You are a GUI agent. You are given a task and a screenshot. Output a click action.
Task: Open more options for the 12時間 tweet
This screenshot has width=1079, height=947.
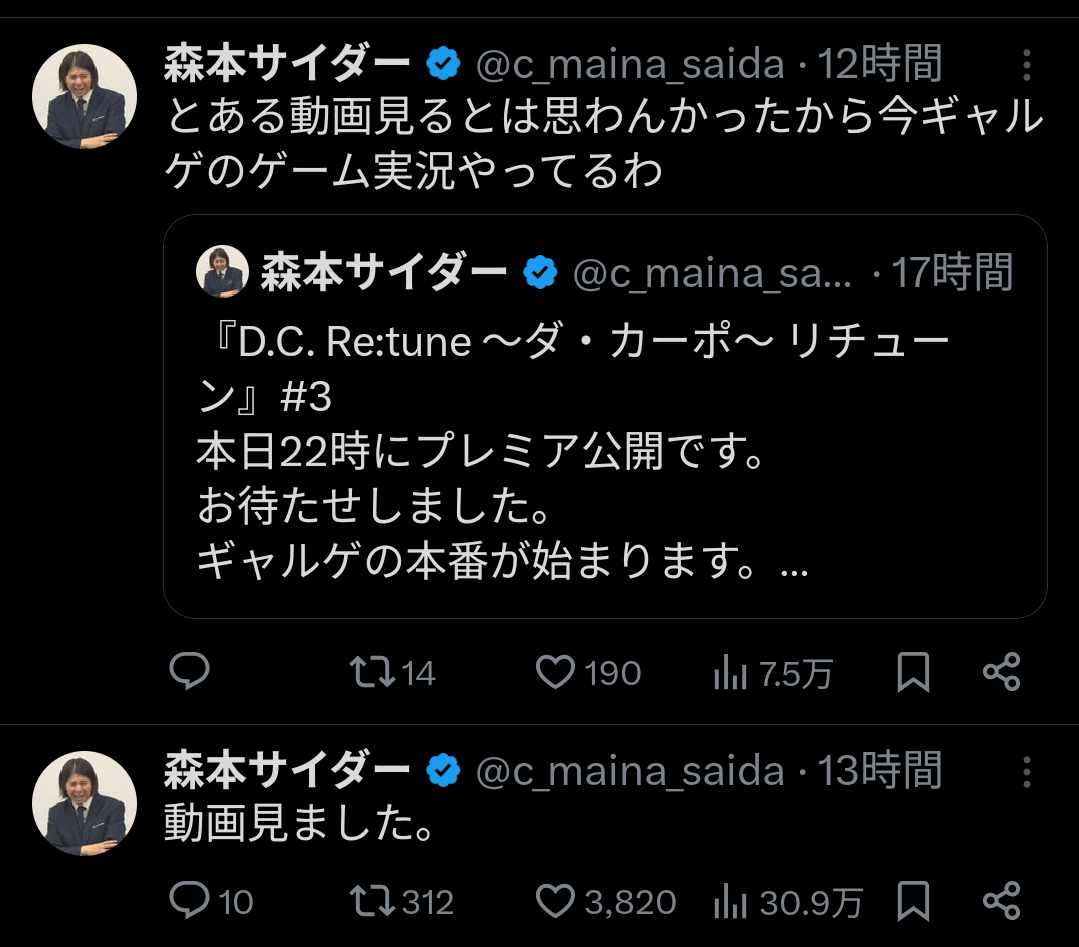coord(1027,66)
